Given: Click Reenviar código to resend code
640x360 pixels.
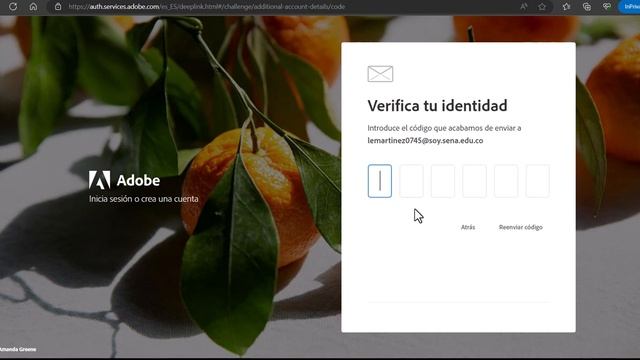Looking at the screenshot, I should [521, 227].
